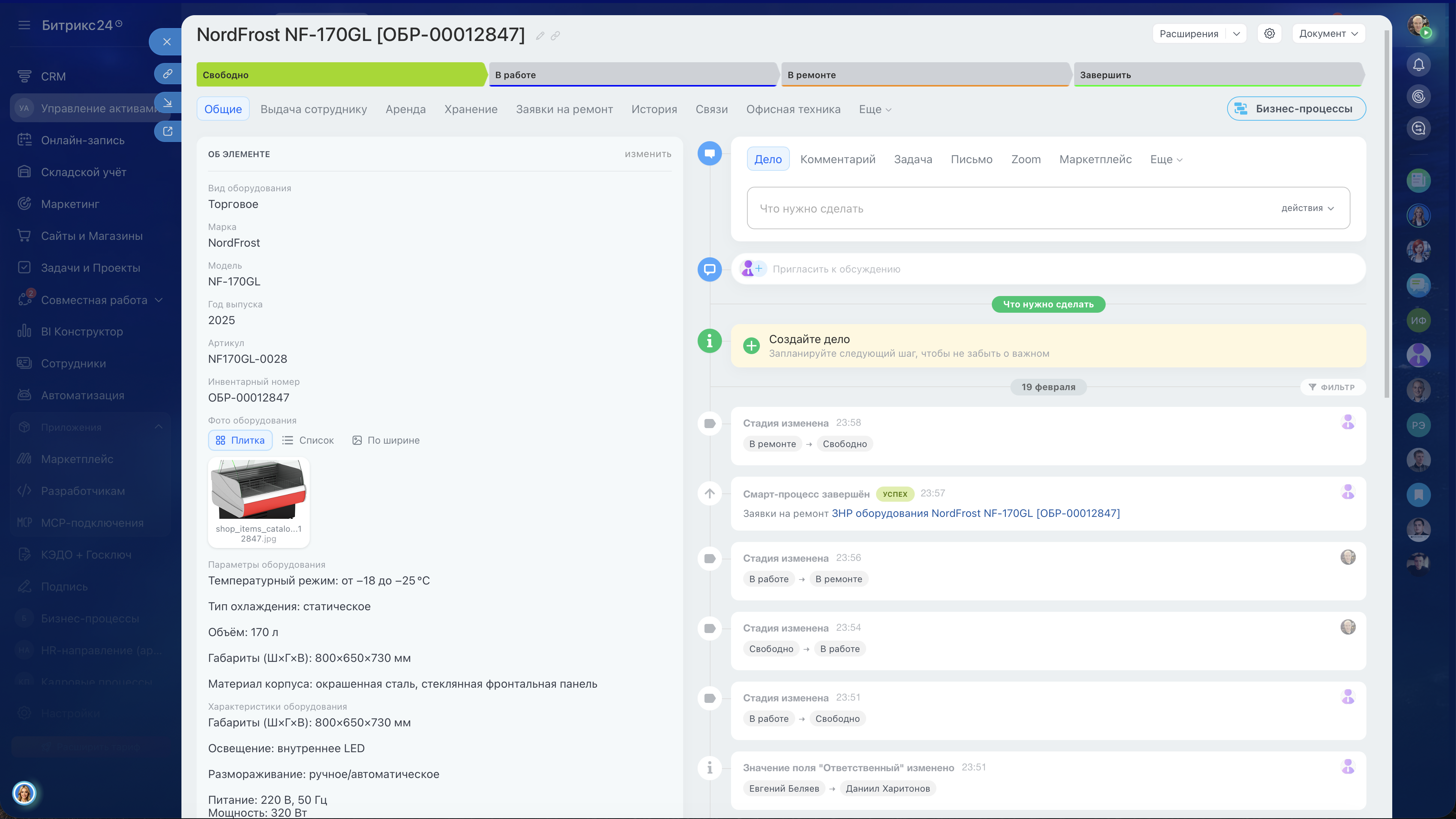
Task: Open the Документ dropdown
Action: click(x=1328, y=33)
